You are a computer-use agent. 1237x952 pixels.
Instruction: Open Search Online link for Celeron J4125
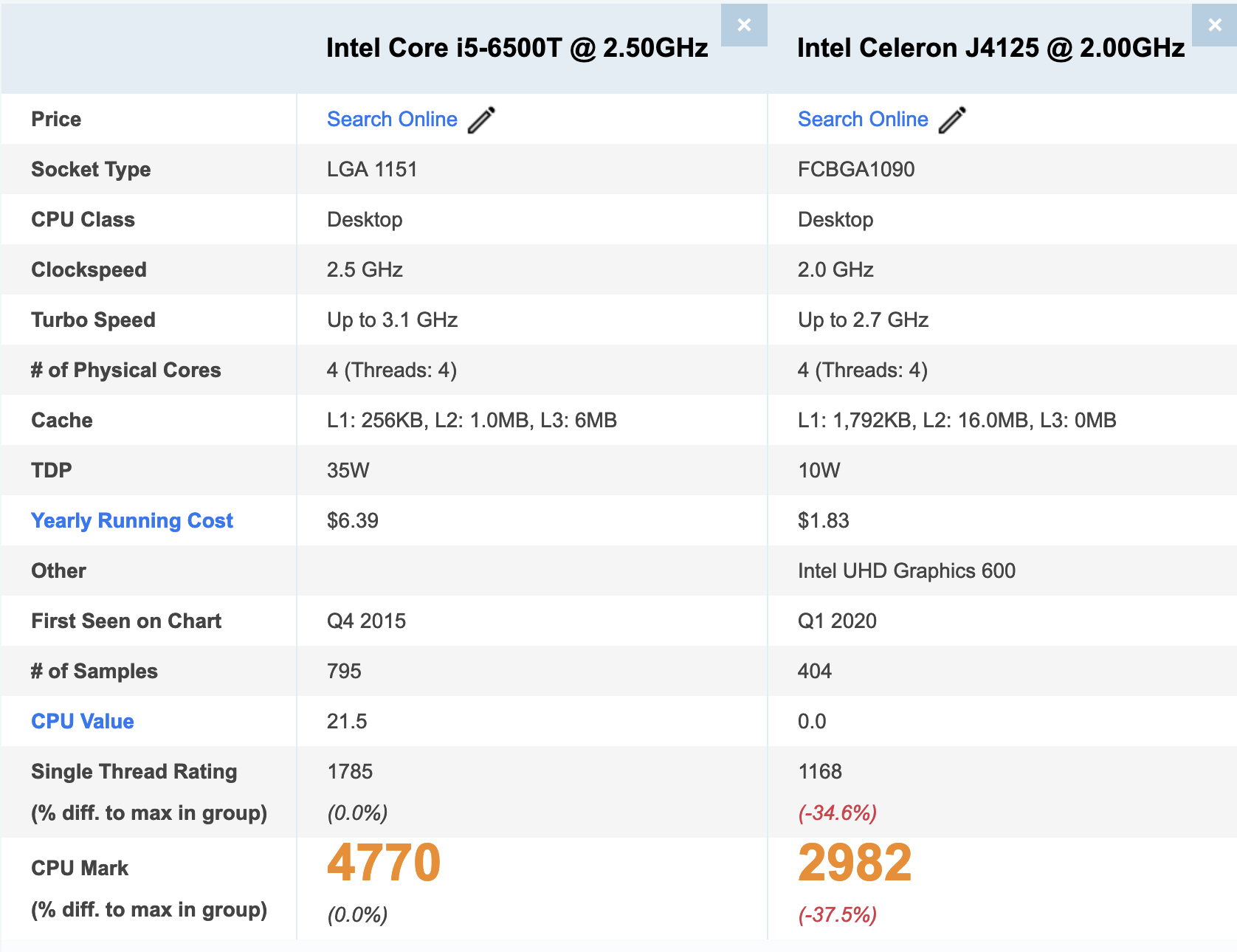point(863,120)
